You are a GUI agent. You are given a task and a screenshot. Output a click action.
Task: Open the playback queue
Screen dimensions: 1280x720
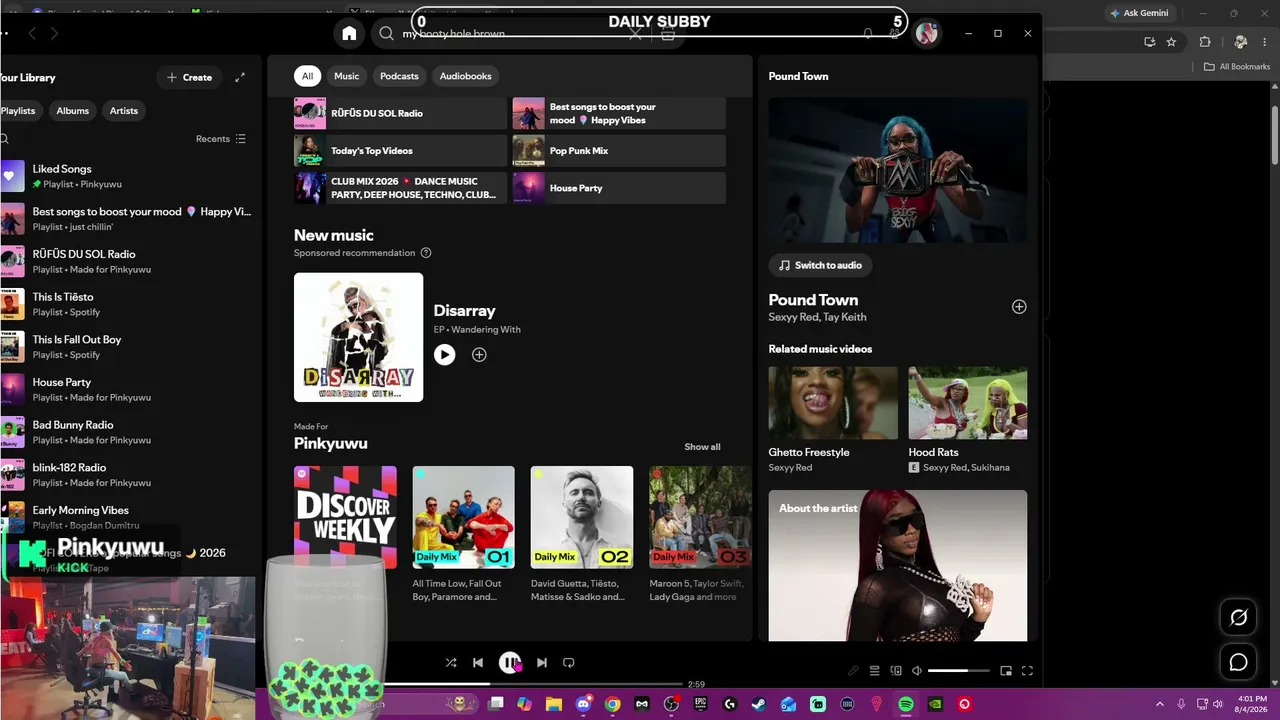[874, 671]
